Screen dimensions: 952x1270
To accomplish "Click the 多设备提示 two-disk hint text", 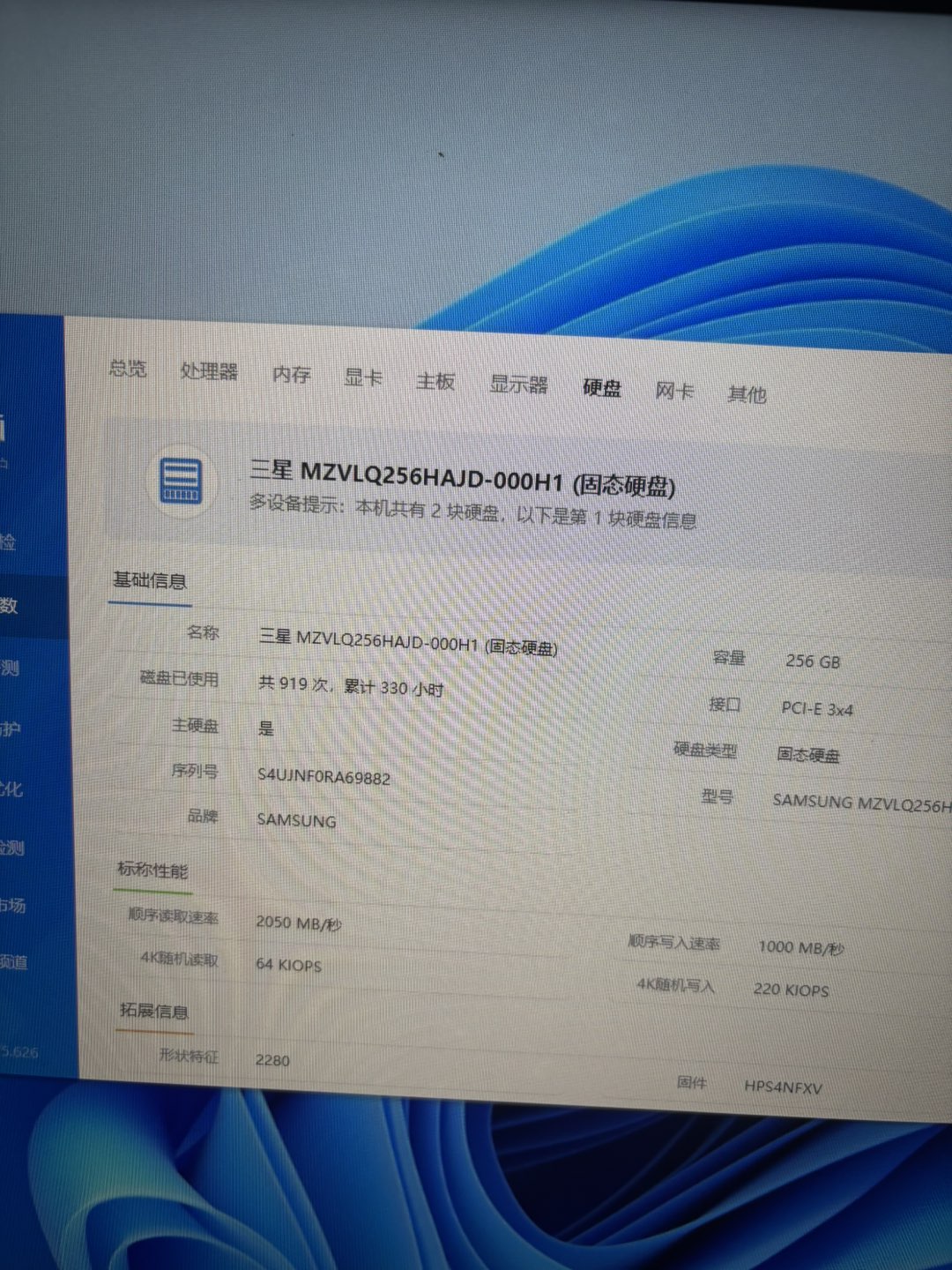I will pyautogui.click(x=472, y=512).
